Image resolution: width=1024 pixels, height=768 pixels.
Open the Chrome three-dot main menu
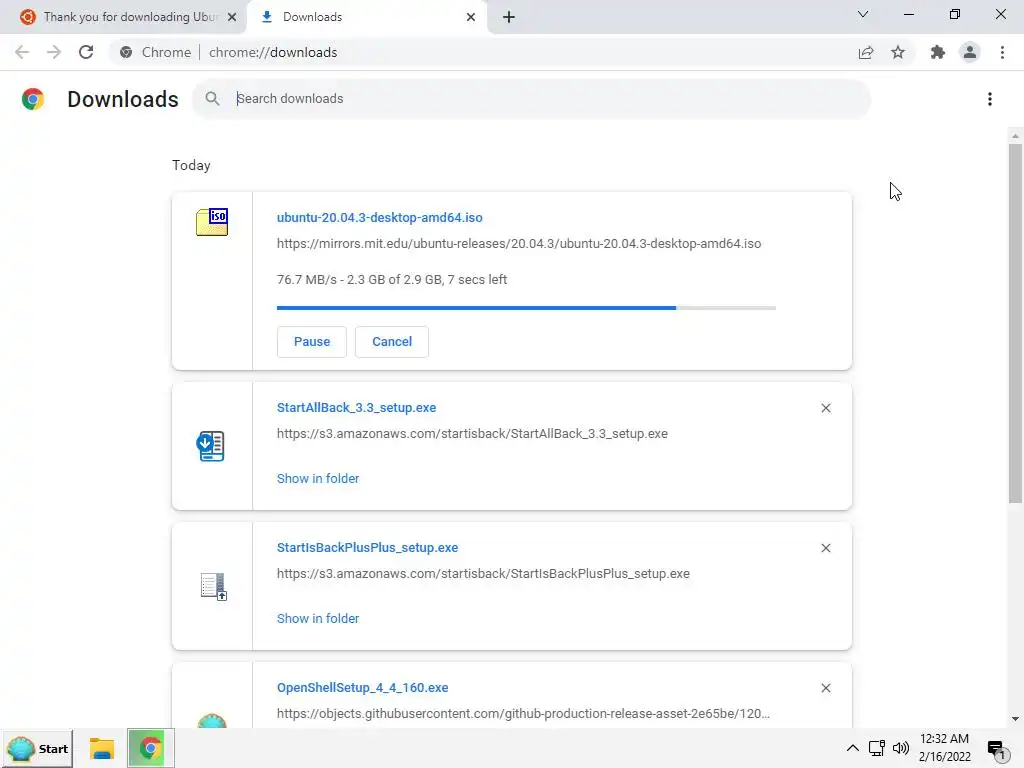point(1002,52)
